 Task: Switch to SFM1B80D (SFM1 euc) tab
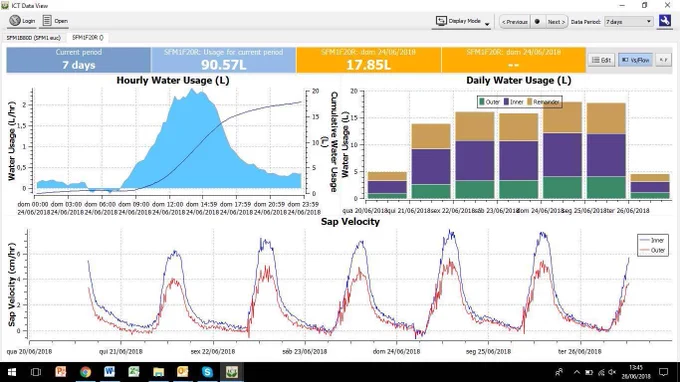pyautogui.click(x=33, y=38)
